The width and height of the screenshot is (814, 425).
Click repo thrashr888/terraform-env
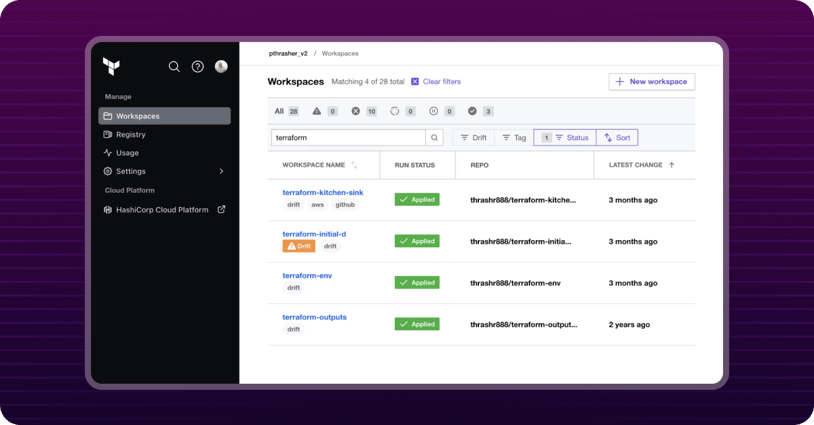pos(515,283)
